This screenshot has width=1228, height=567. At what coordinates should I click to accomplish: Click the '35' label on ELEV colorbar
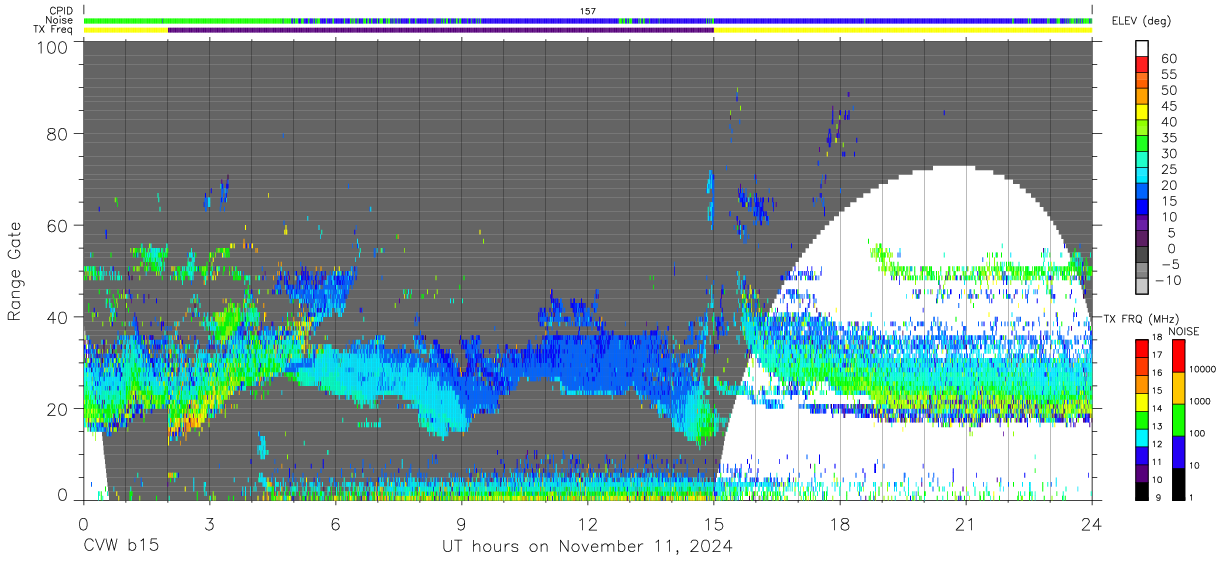pos(1169,138)
